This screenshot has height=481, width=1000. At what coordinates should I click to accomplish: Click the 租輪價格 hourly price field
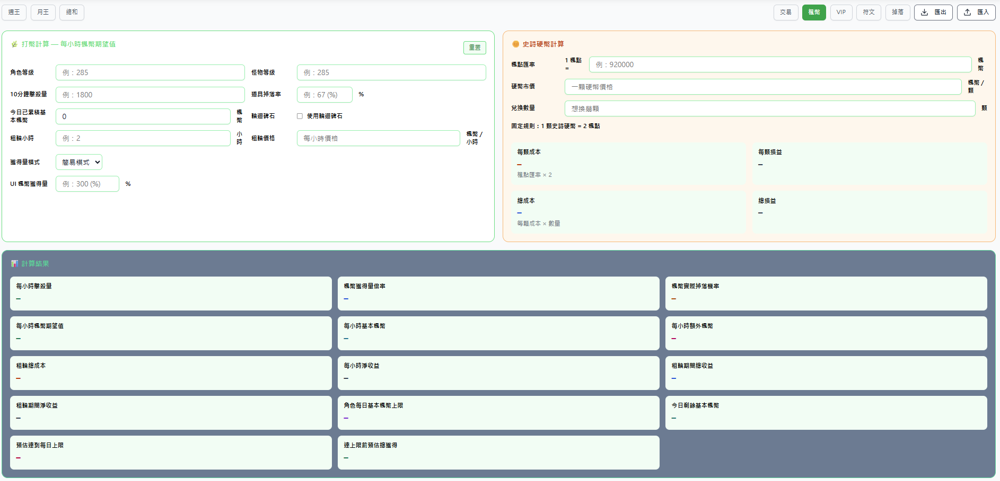pyautogui.click(x=378, y=138)
